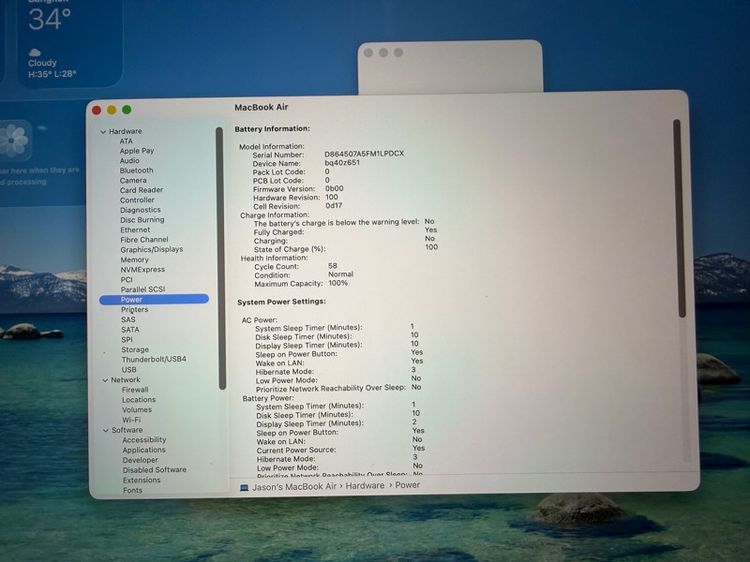Select ATA in the sidebar
The image size is (750, 562).
click(126, 141)
